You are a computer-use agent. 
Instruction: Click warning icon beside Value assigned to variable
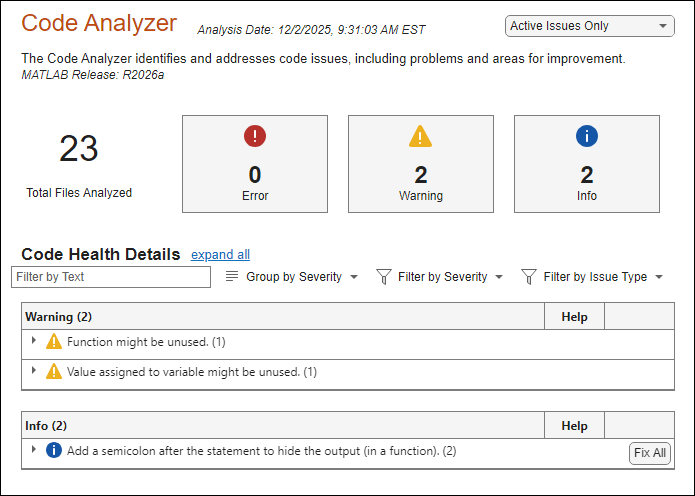pos(54,371)
